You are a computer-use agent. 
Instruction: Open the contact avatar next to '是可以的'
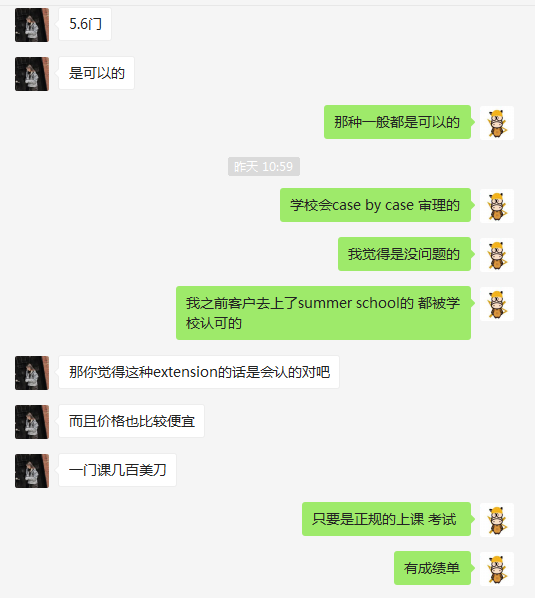click(32, 74)
